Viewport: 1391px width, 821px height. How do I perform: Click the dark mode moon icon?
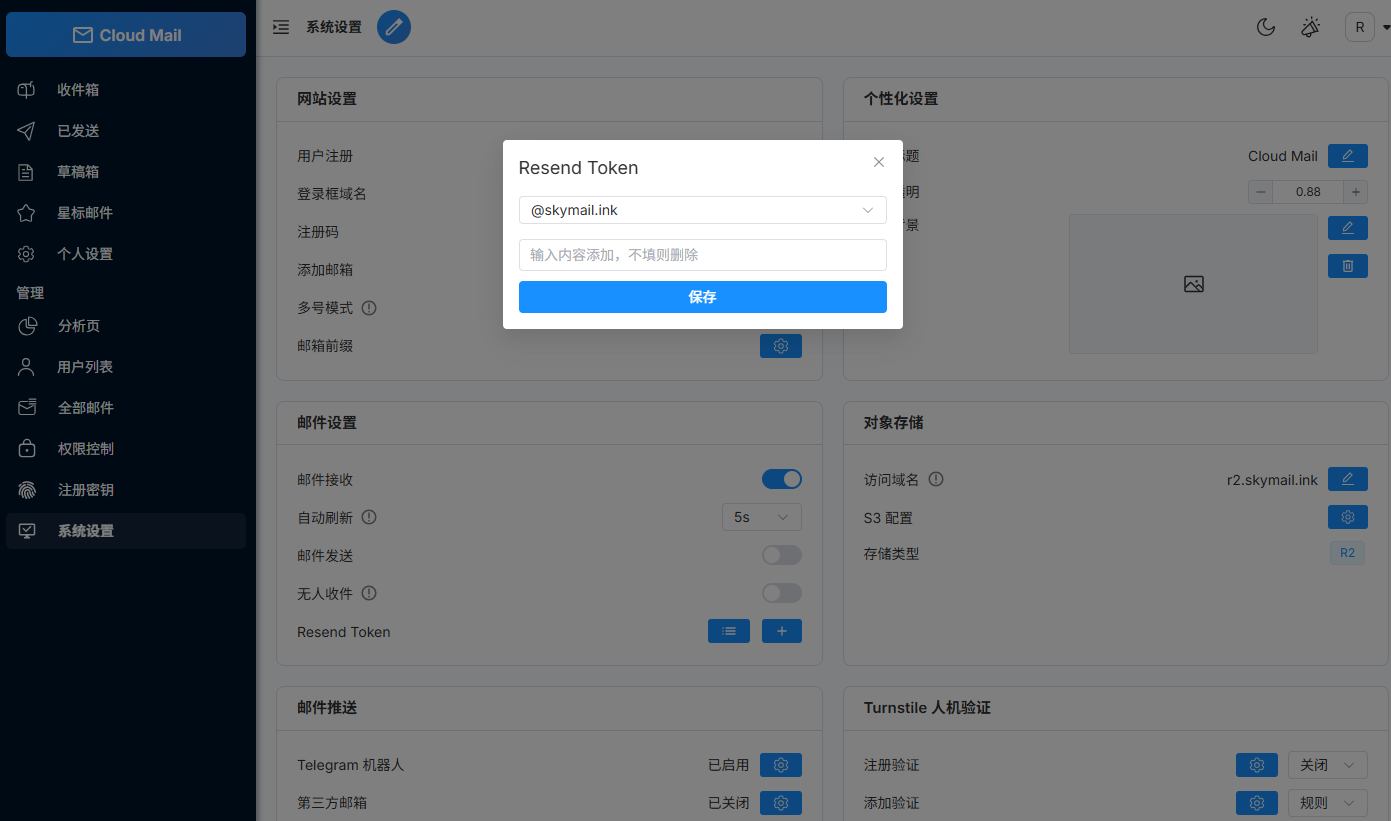point(1266,27)
